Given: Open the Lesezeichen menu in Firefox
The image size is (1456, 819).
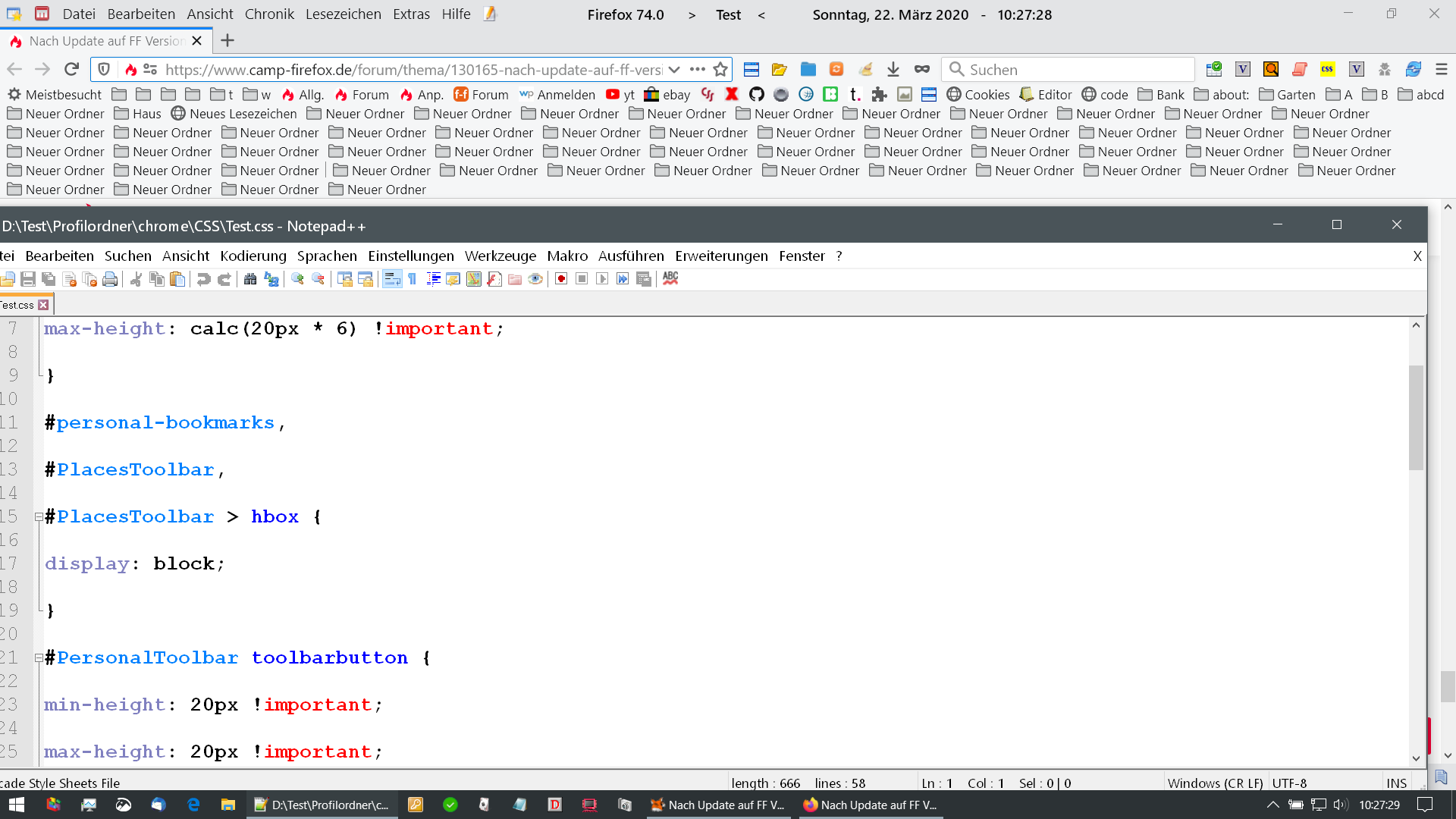Looking at the screenshot, I should (x=343, y=14).
